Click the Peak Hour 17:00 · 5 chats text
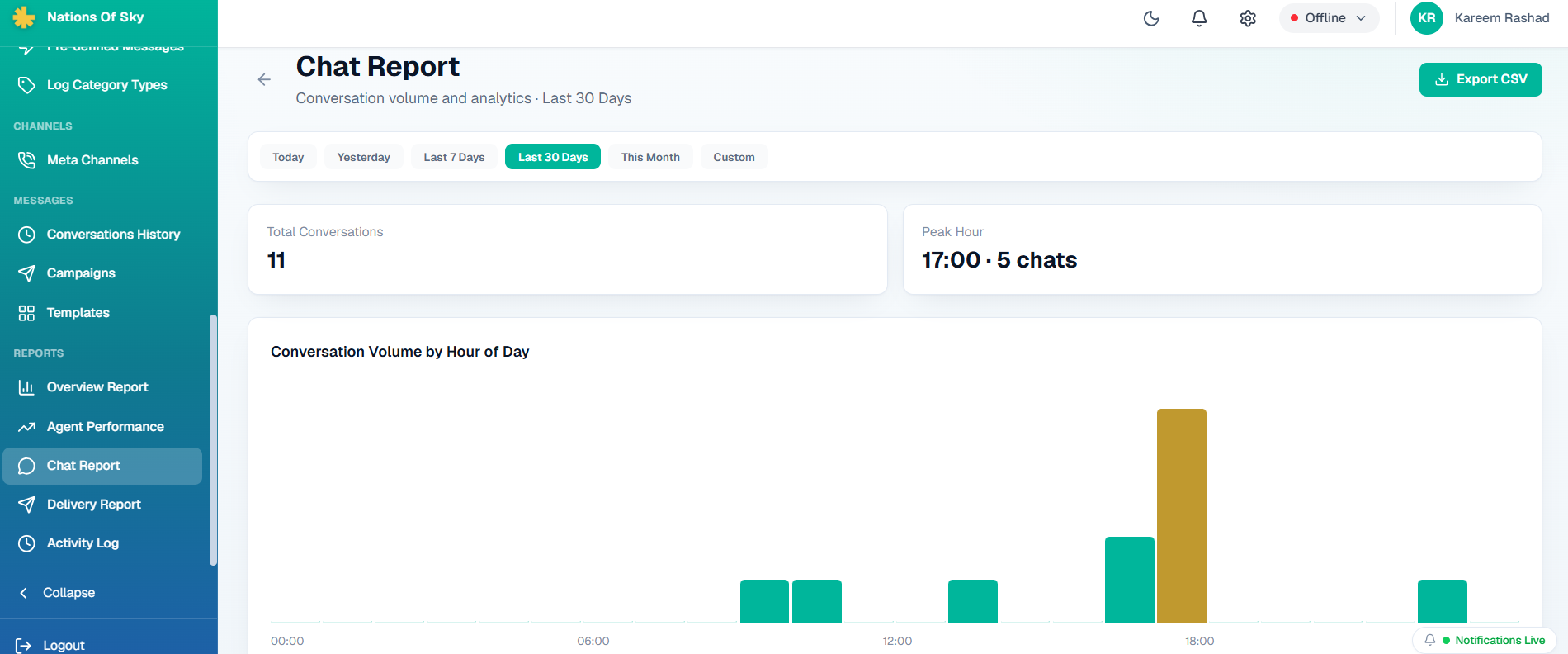Viewport: 1568px width, 654px height. click(x=999, y=260)
